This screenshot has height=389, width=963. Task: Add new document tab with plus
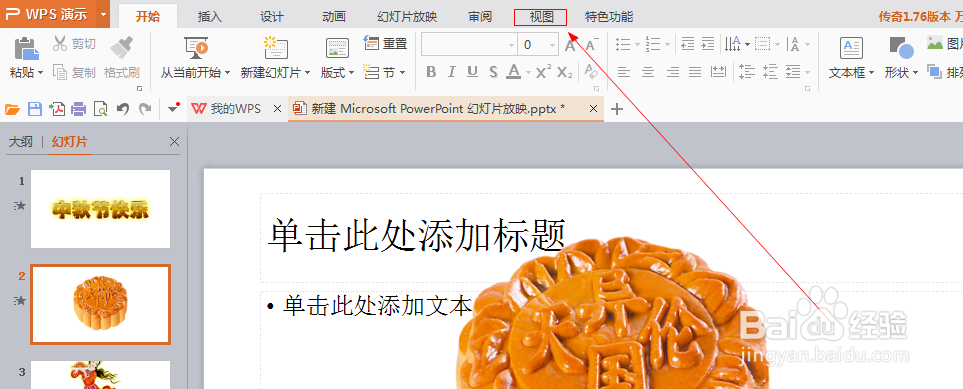coord(617,109)
